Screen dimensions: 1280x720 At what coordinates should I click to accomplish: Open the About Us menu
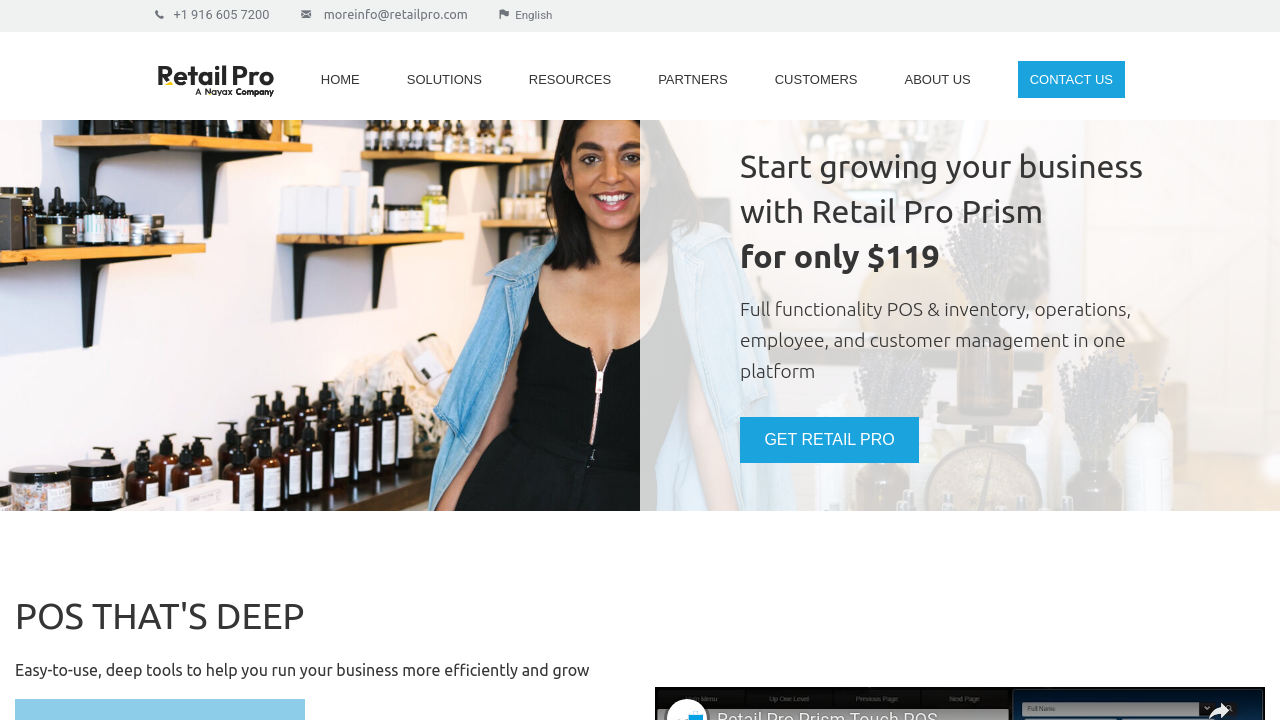(x=937, y=80)
